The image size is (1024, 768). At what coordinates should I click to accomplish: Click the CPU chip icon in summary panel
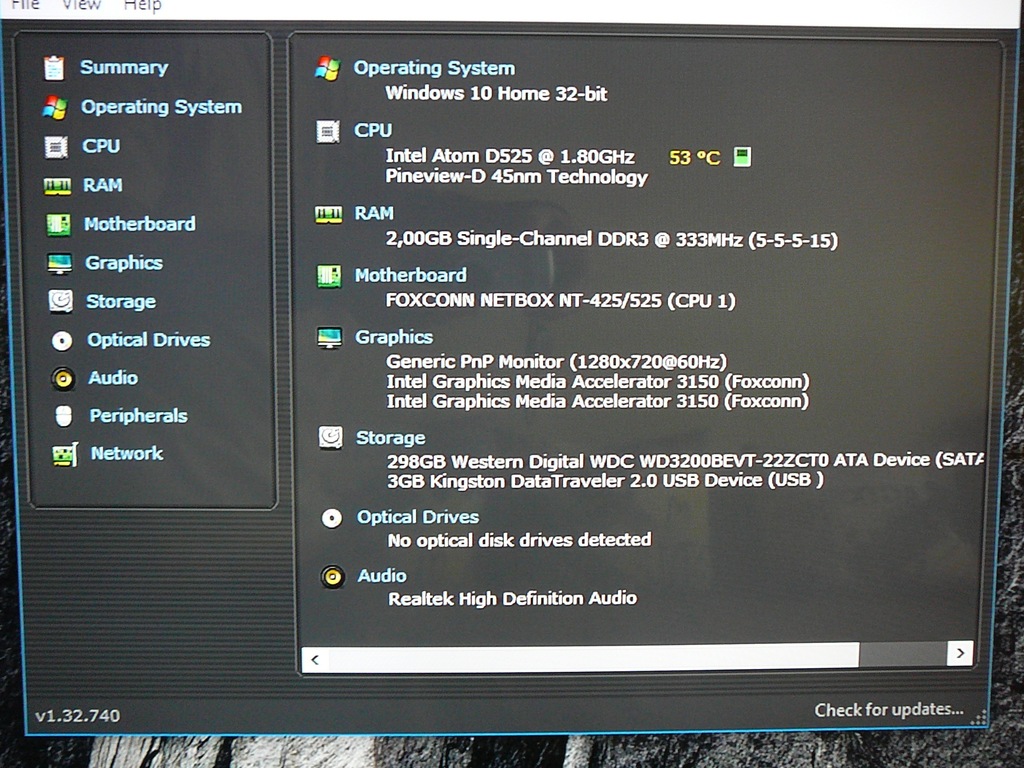tap(328, 131)
